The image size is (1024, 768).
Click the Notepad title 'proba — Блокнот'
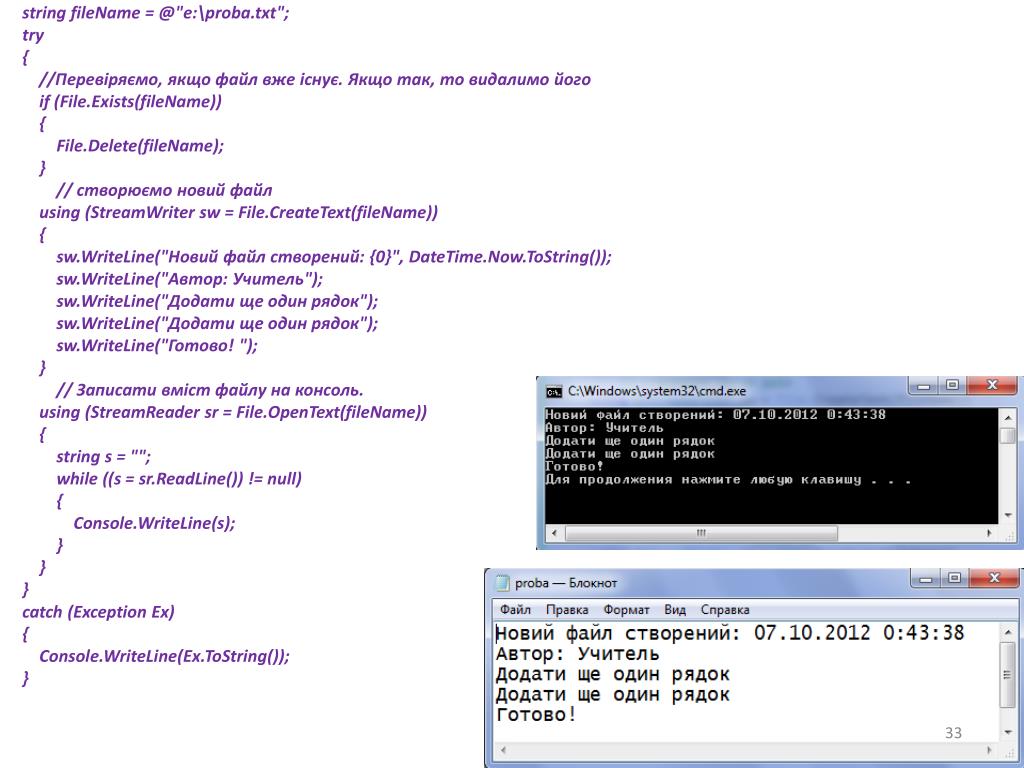point(566,583)
